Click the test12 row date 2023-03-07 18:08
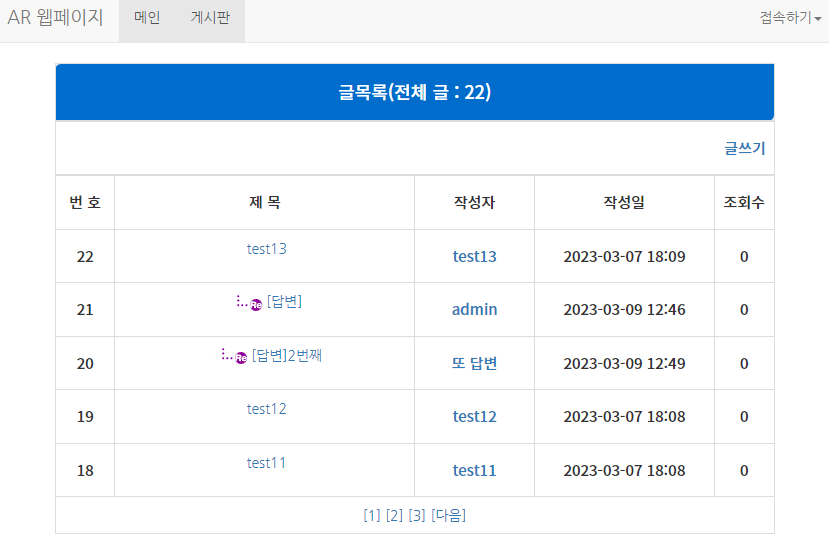 click(624, 416)
